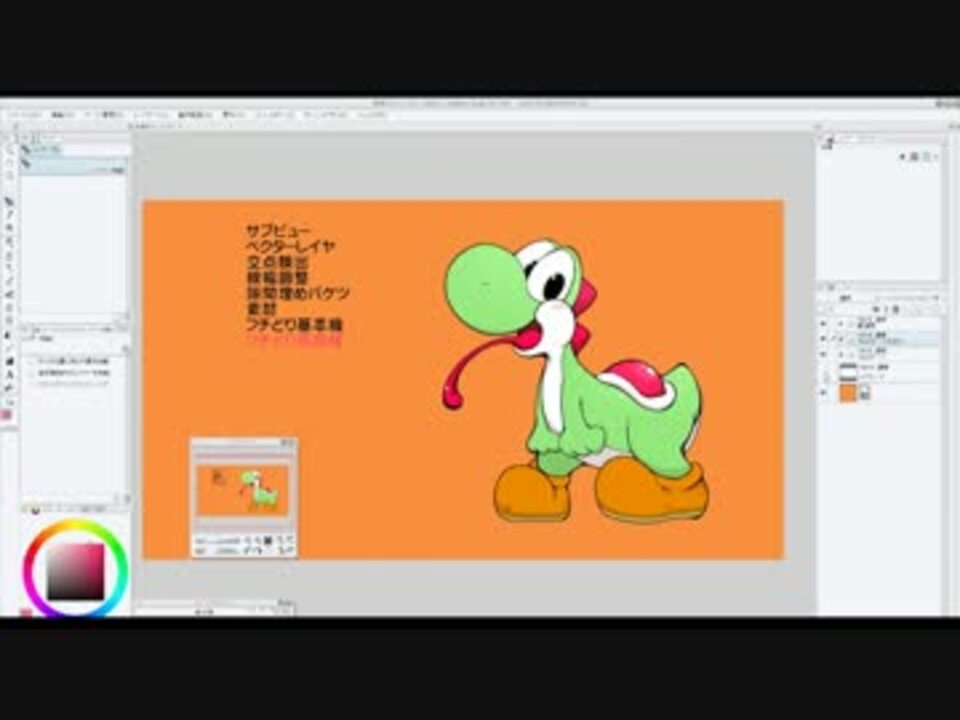Toggle visibility of the highlighted blue layer row
Image resolution: width=960 pixels, height=720 pixels.
tap(823, 338)
